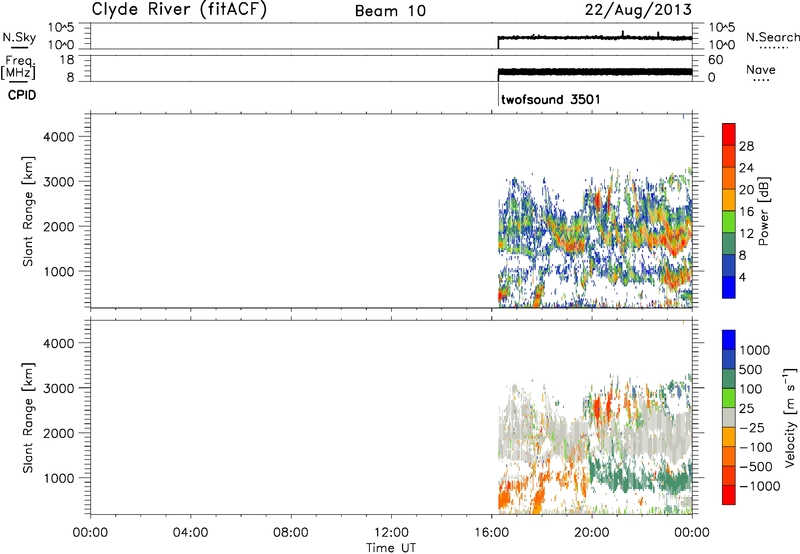Image resolution: width=800 pixels, height=554 pixels.
Task: Click the CPID start marker line near 16:00
Action: click(498, 95)
